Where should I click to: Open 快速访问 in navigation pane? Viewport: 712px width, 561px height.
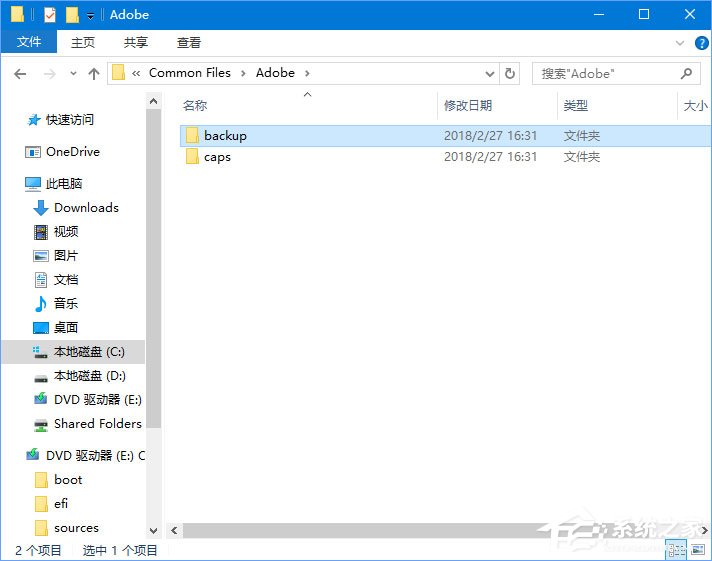coord(69,120)
